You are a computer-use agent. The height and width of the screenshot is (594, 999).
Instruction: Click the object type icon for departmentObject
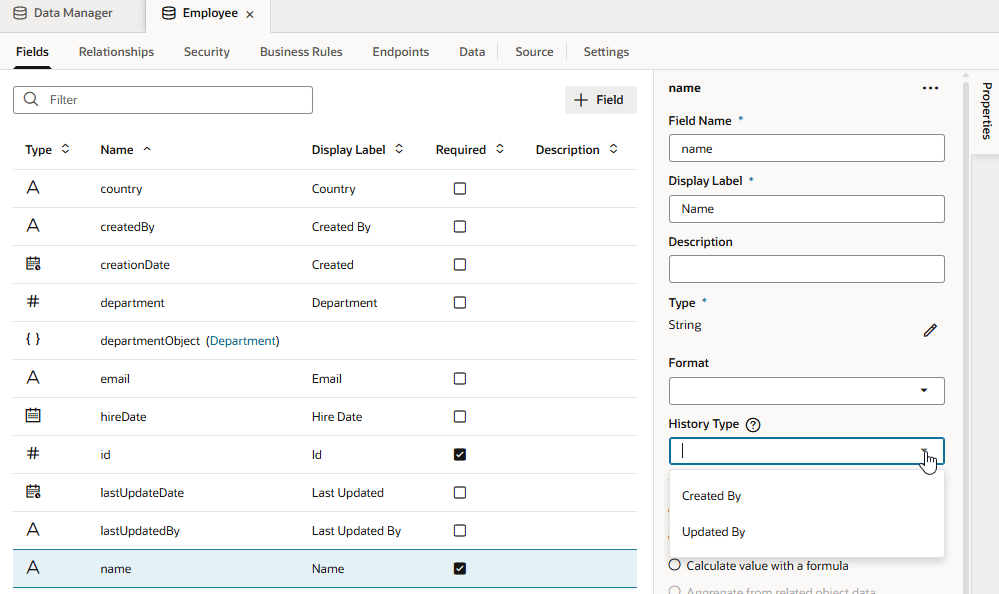coord(33,340)
